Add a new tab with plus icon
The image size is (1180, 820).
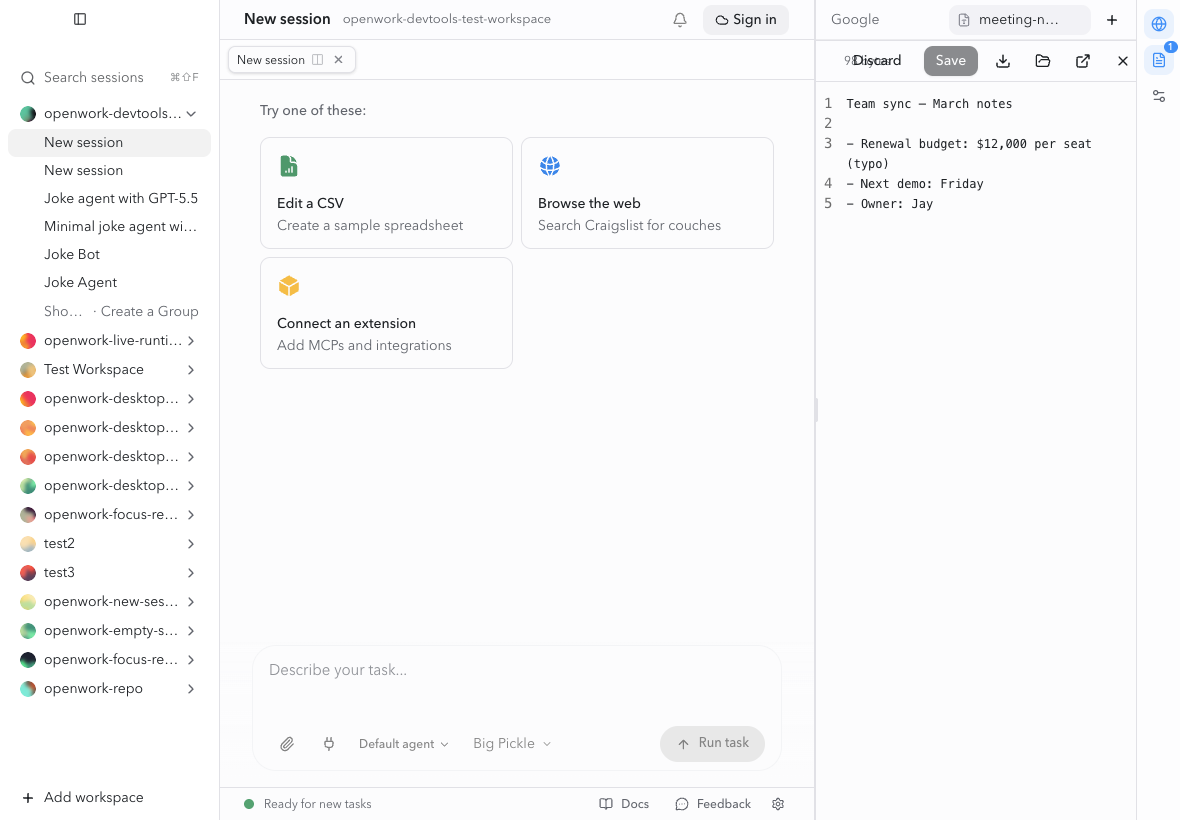pyautogui.click(x=1112, y=20)
